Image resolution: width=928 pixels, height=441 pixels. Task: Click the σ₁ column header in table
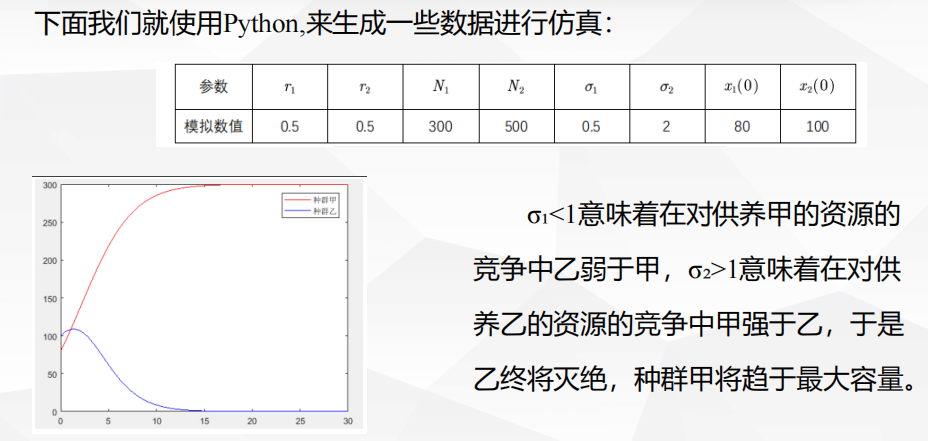coord(592,87)
